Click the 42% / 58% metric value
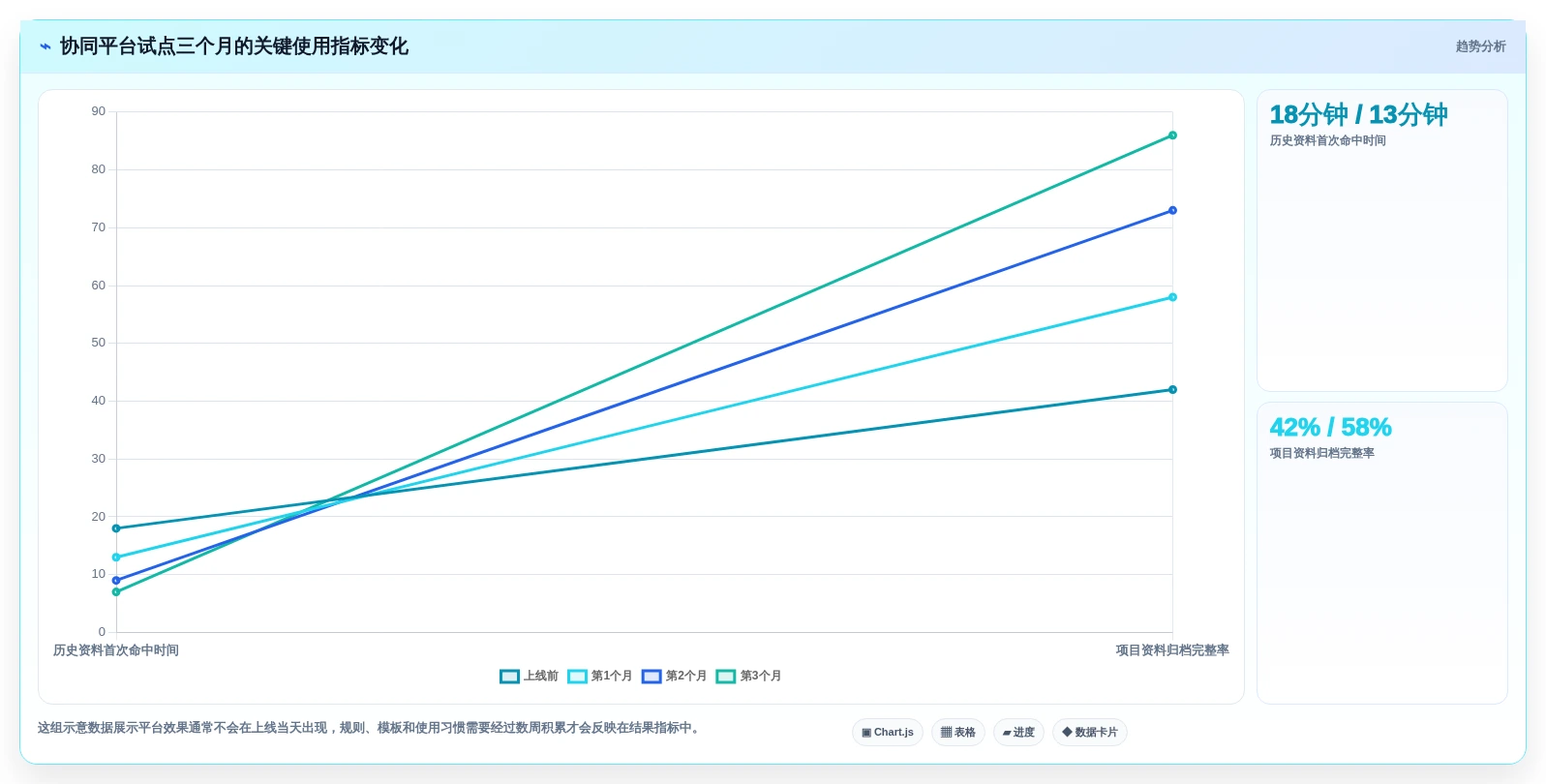Screen dimensions: 1546x784 [x=1330, y=427]
